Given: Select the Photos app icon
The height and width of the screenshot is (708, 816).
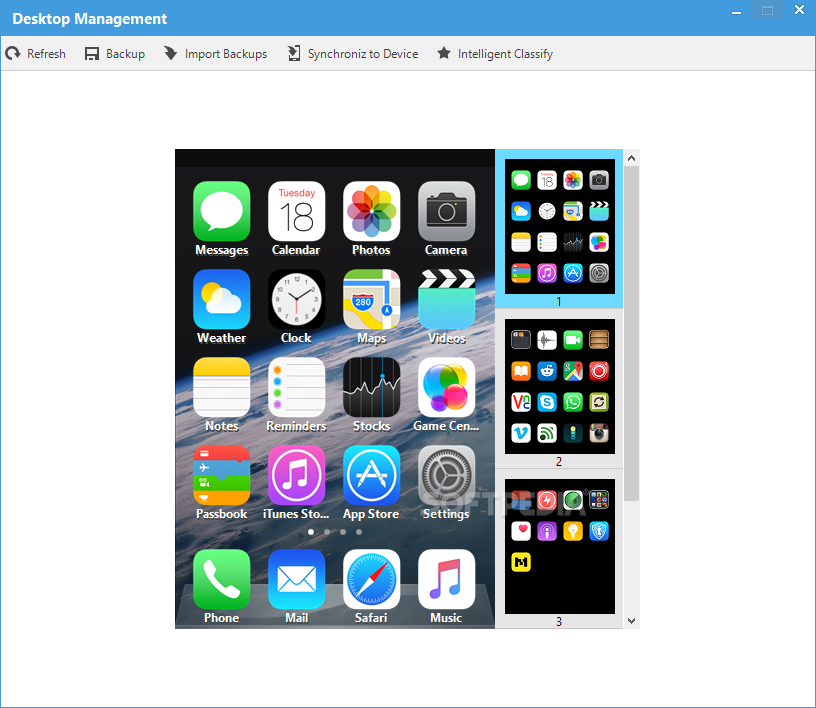Looking at the screenshot, I should [x=372, y=211].
